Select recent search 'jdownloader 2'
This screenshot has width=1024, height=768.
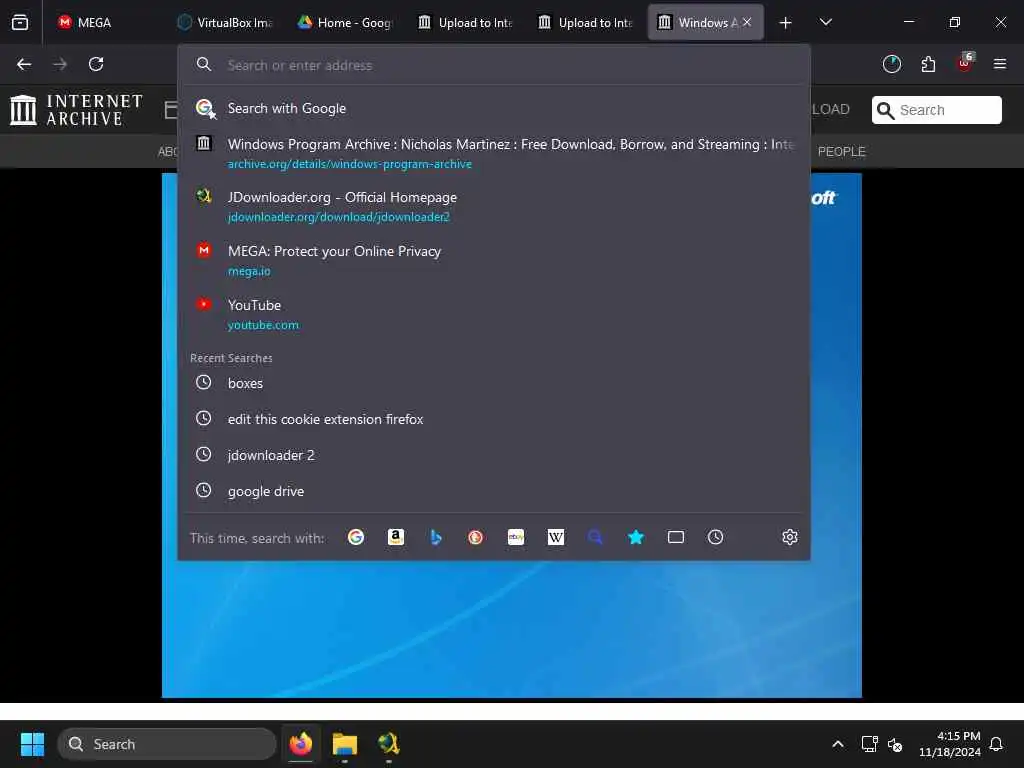coord(494,455)
